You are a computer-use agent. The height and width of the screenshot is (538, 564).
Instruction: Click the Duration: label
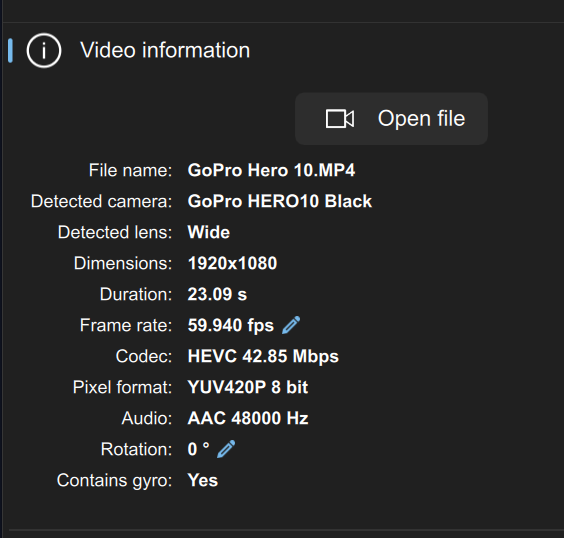point(136,294)
